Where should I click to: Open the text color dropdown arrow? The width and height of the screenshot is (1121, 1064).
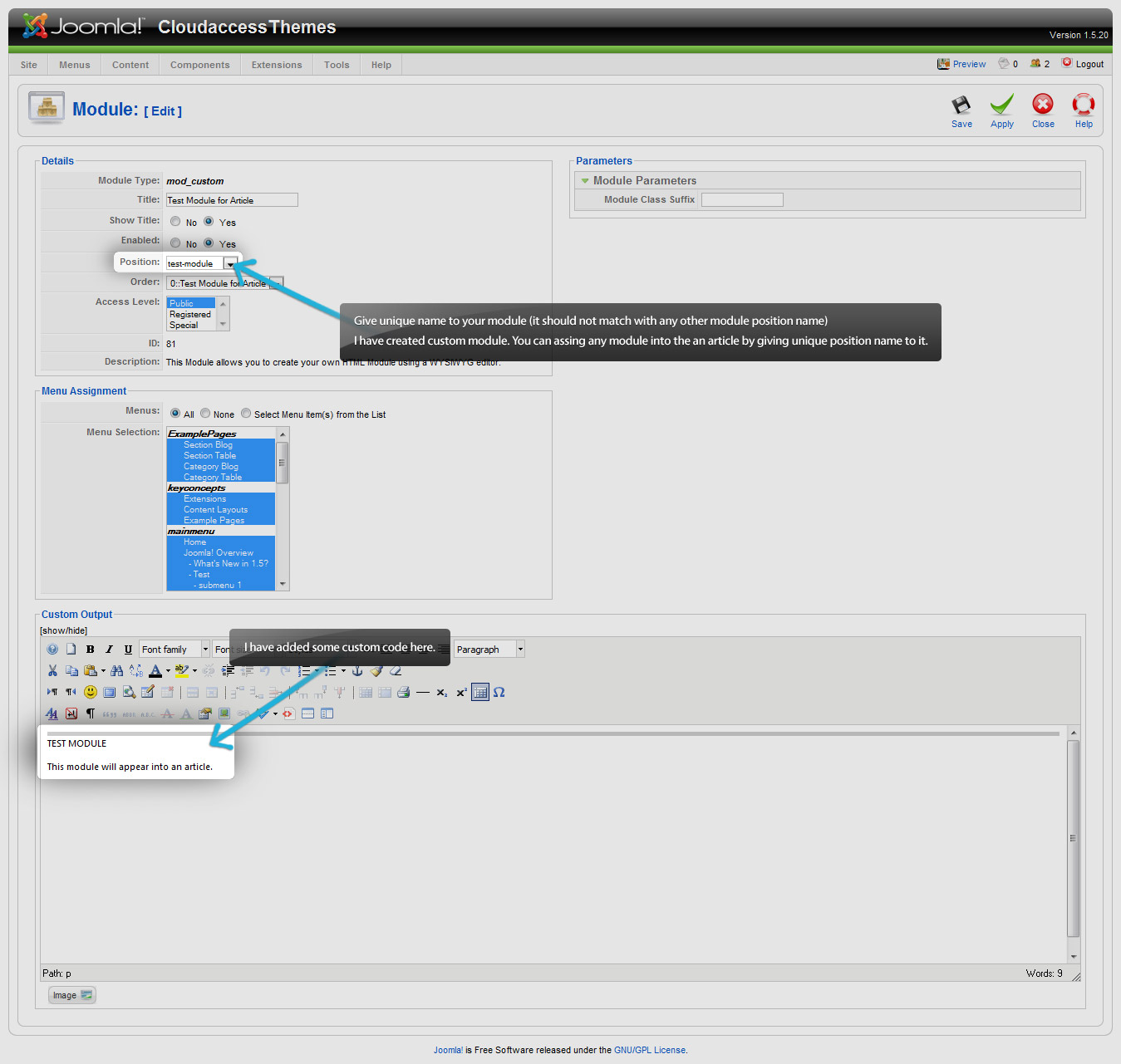point(168,671)
